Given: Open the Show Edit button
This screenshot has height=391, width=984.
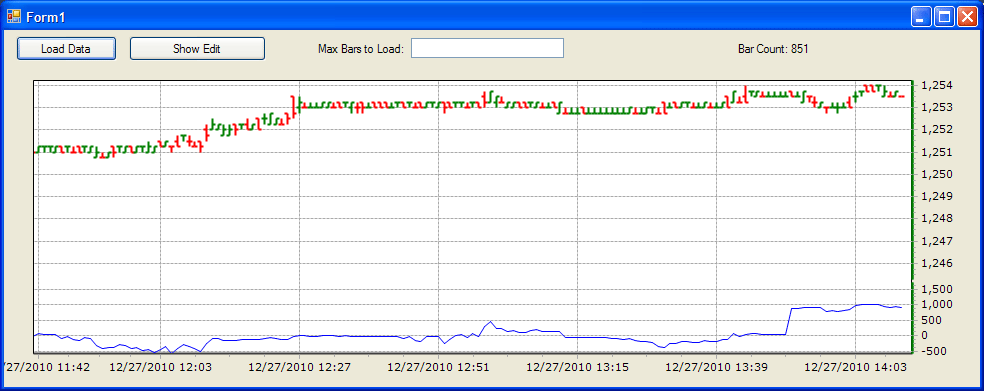Looking at the screenshot, I should 197,48.
